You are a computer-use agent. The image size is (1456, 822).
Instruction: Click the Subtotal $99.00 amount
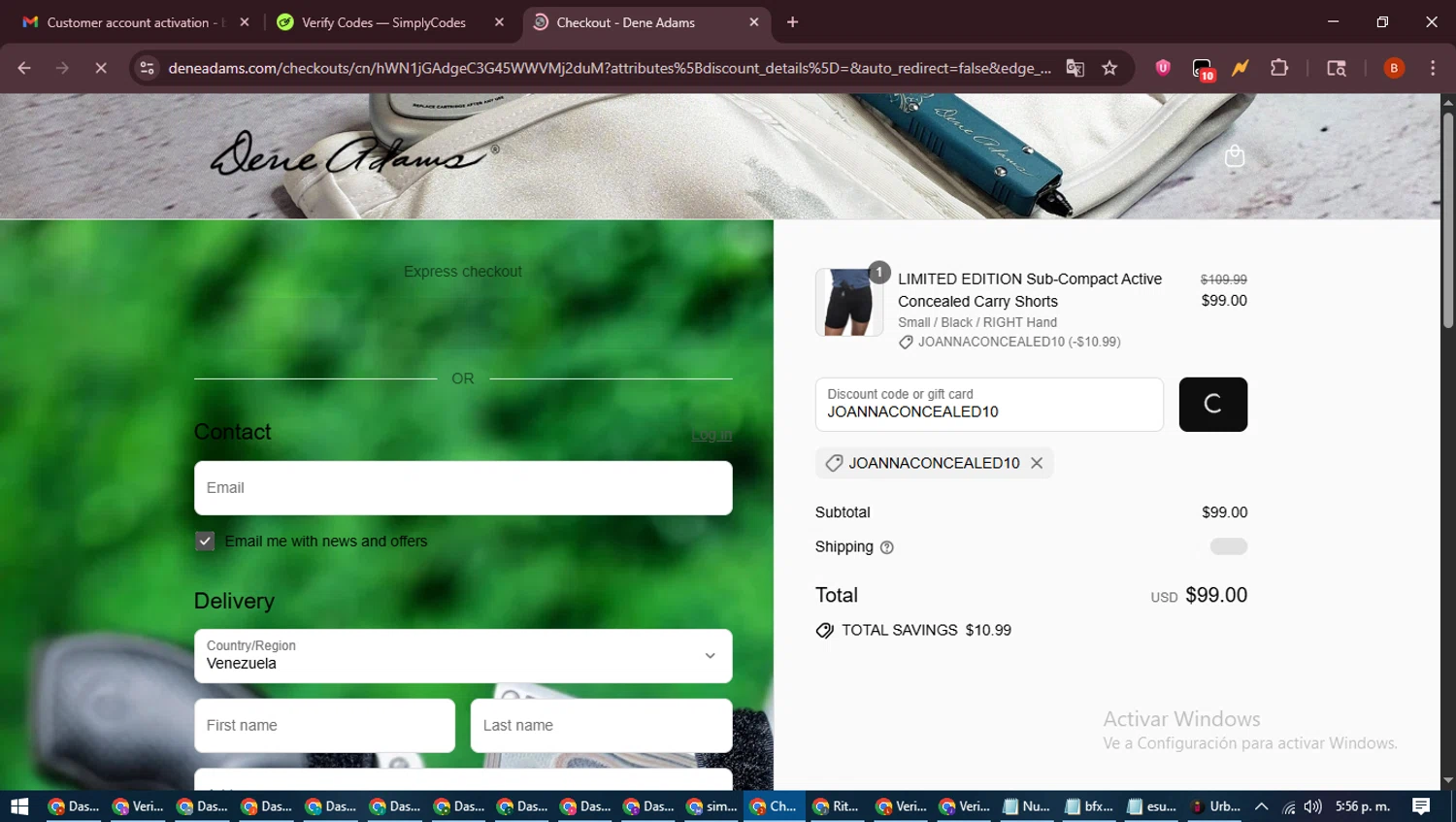click(1225, 512)
